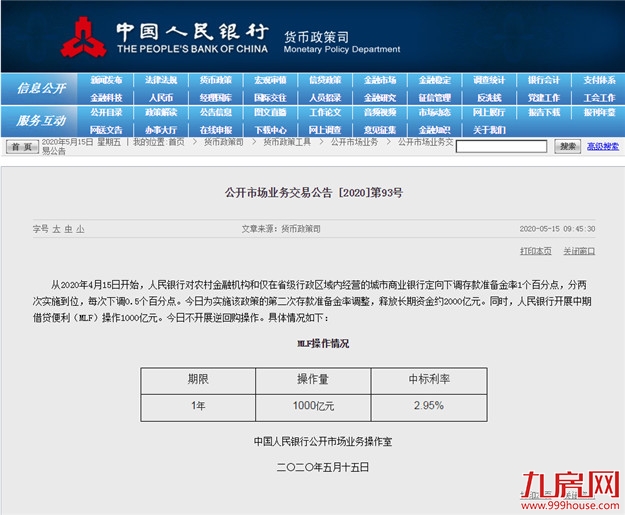Open the 法律法规 menu item
This screenshot has width=625, height=515.
tap(161, 80)
